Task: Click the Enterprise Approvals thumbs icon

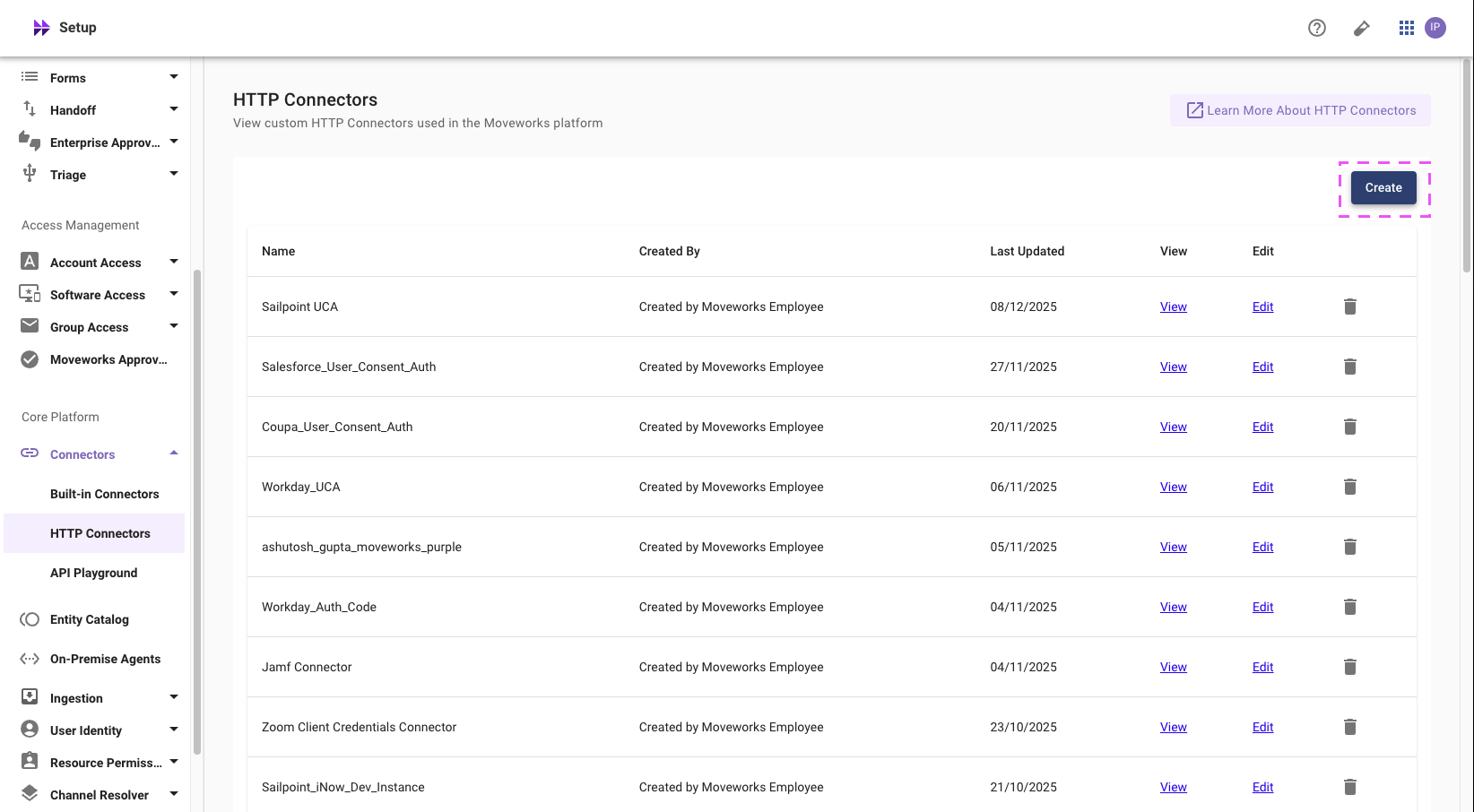Action: 30,141
